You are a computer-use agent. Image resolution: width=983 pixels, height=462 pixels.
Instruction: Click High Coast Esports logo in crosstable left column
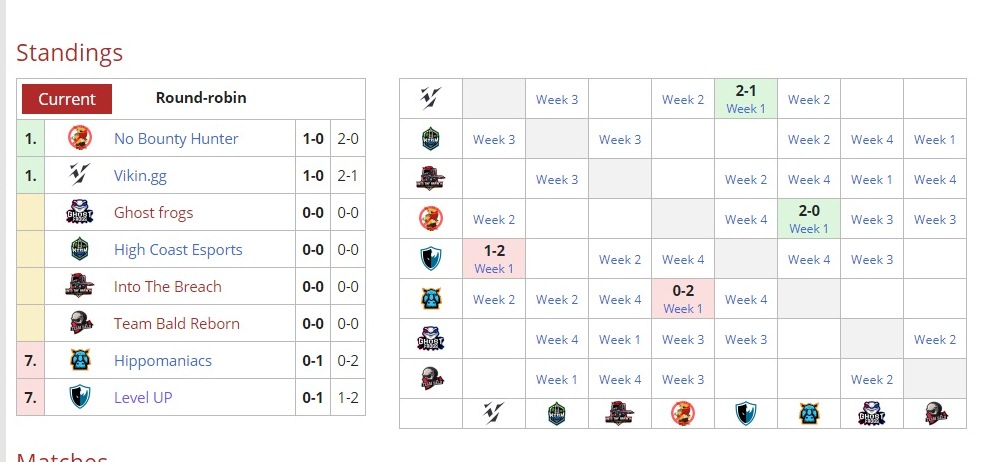pyautogui.click(x=430, y=139)
